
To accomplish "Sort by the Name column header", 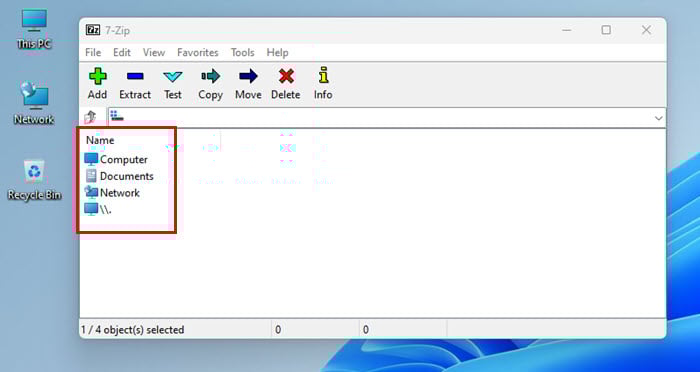I will click(x=100, y=140).
